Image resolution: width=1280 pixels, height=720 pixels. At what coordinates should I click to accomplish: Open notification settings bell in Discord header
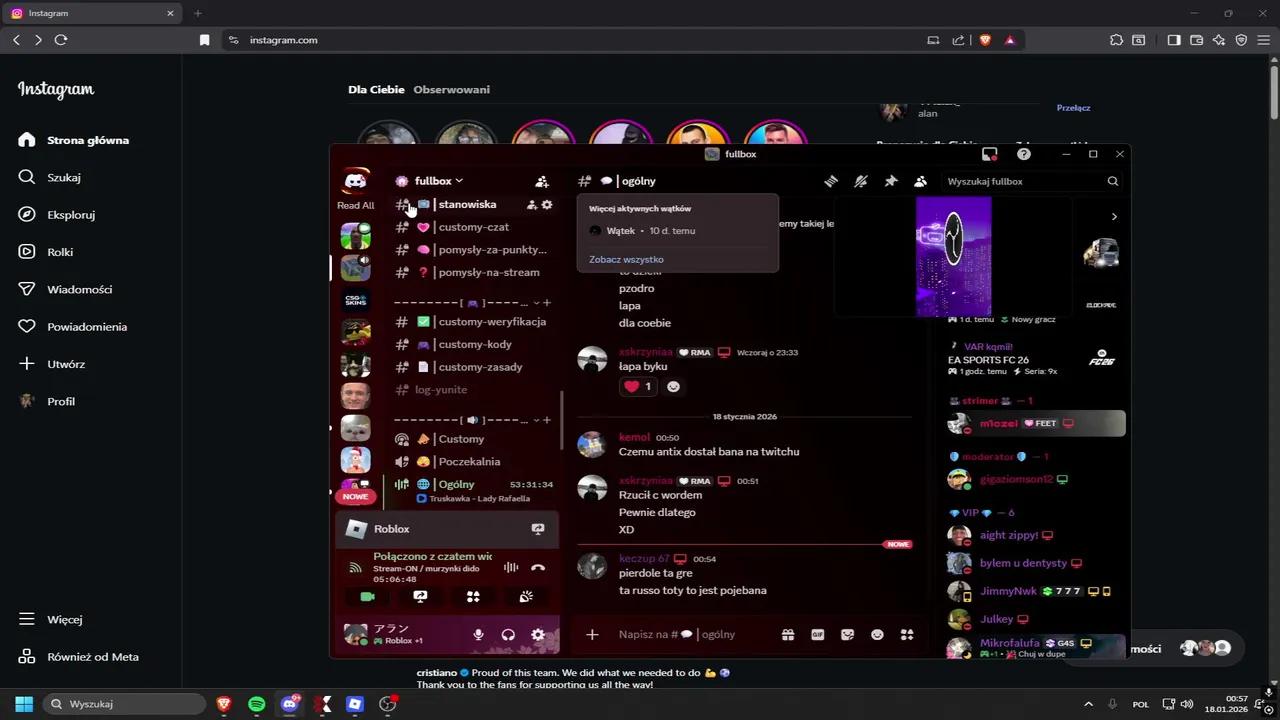pos(860,181)
